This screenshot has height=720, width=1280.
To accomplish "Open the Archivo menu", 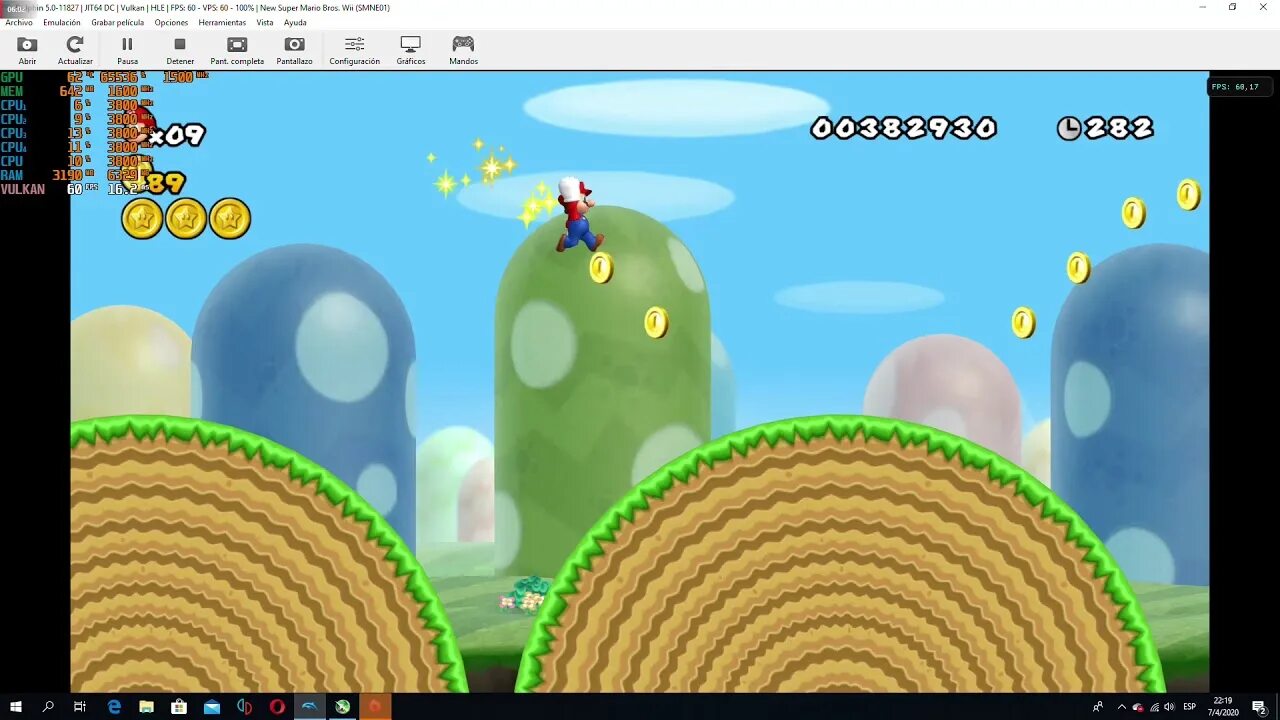I will click(19, 22).
